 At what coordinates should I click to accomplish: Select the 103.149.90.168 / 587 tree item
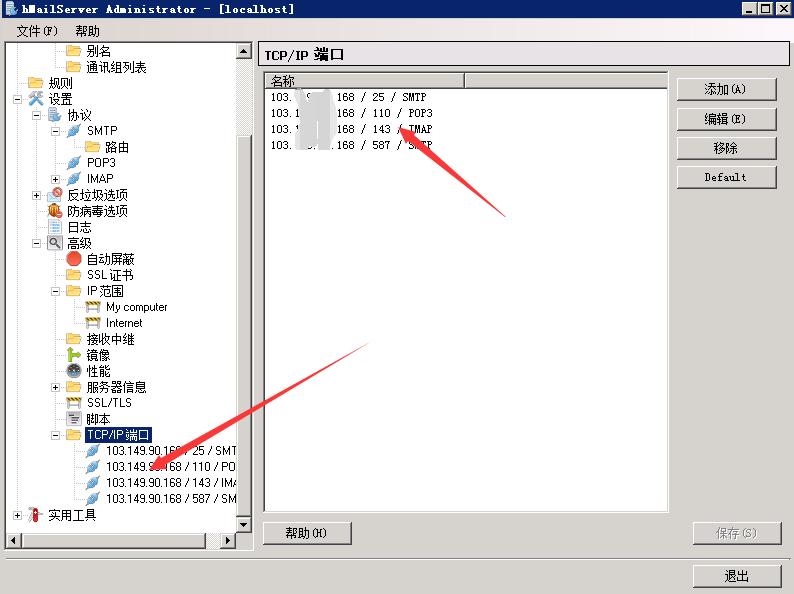[x=171, y=499]
